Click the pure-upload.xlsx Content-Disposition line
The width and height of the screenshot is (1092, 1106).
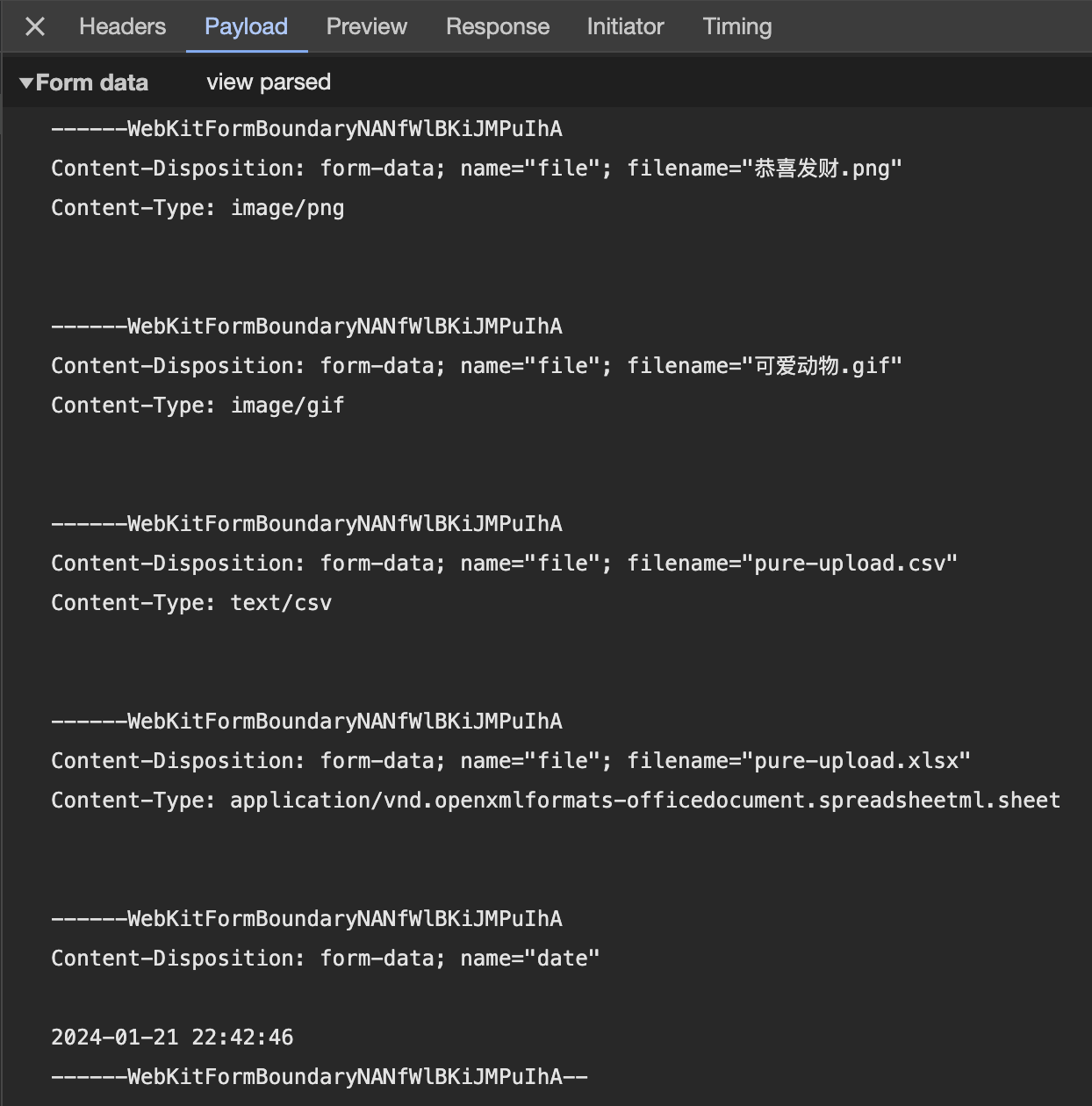510,761
